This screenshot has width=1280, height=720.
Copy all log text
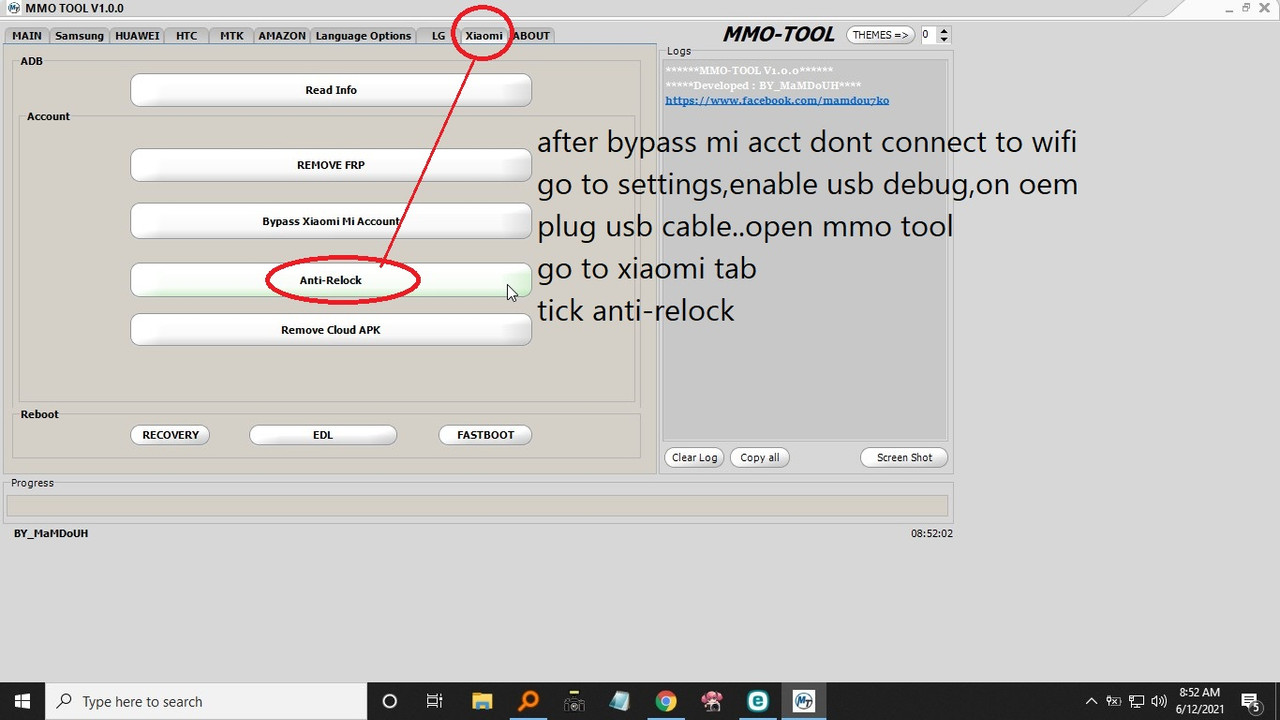pyautogui.click(x=760, y=457)
